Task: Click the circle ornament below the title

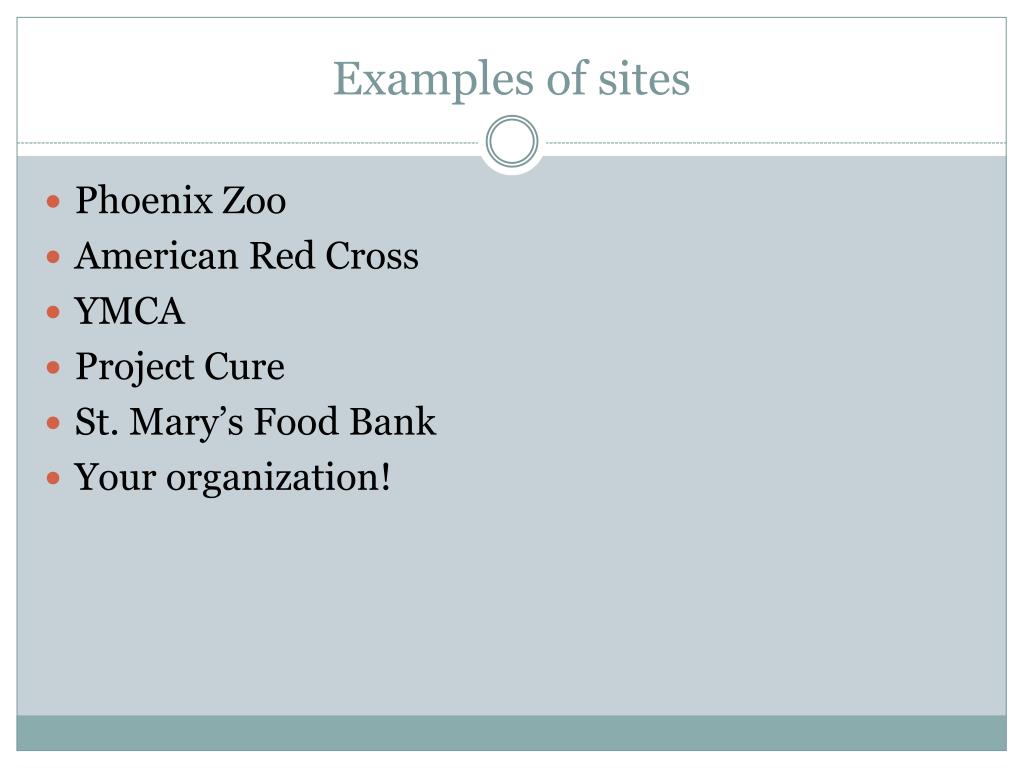Action: [512, 141]
